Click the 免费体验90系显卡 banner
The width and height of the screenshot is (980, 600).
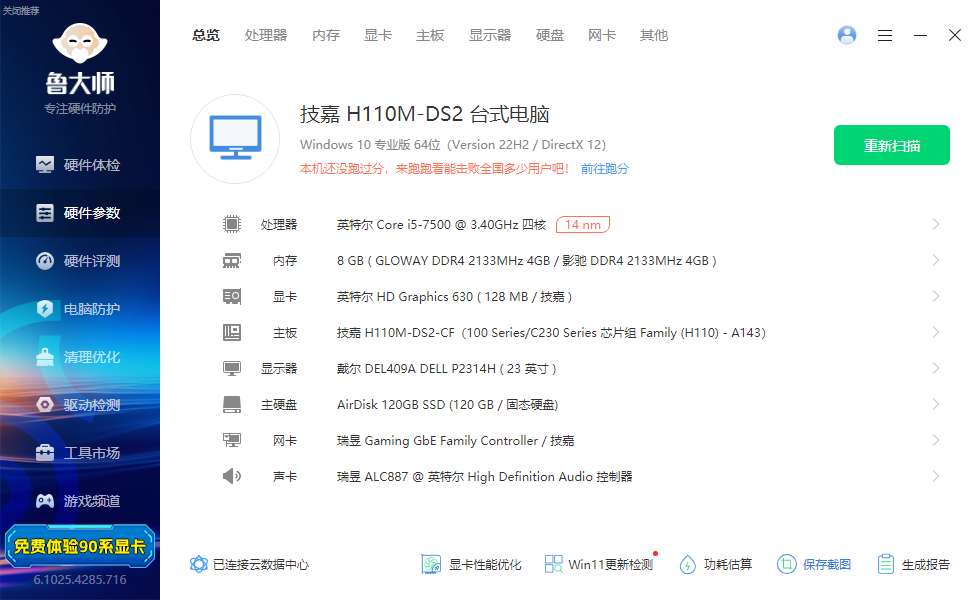[x=79, y=546]
